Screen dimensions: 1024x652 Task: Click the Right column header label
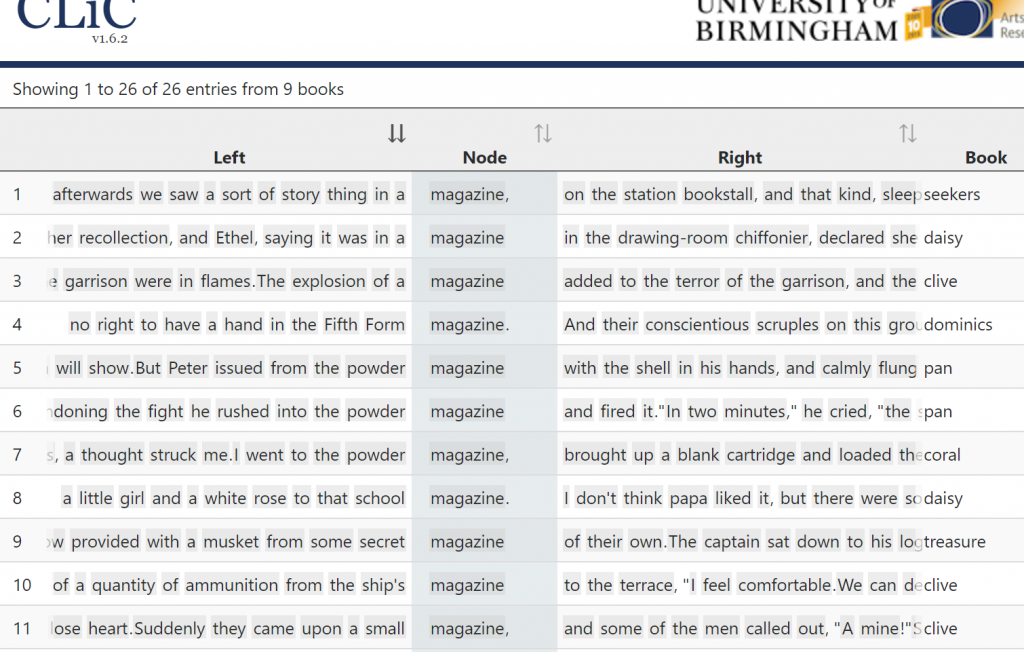point(739,157)
